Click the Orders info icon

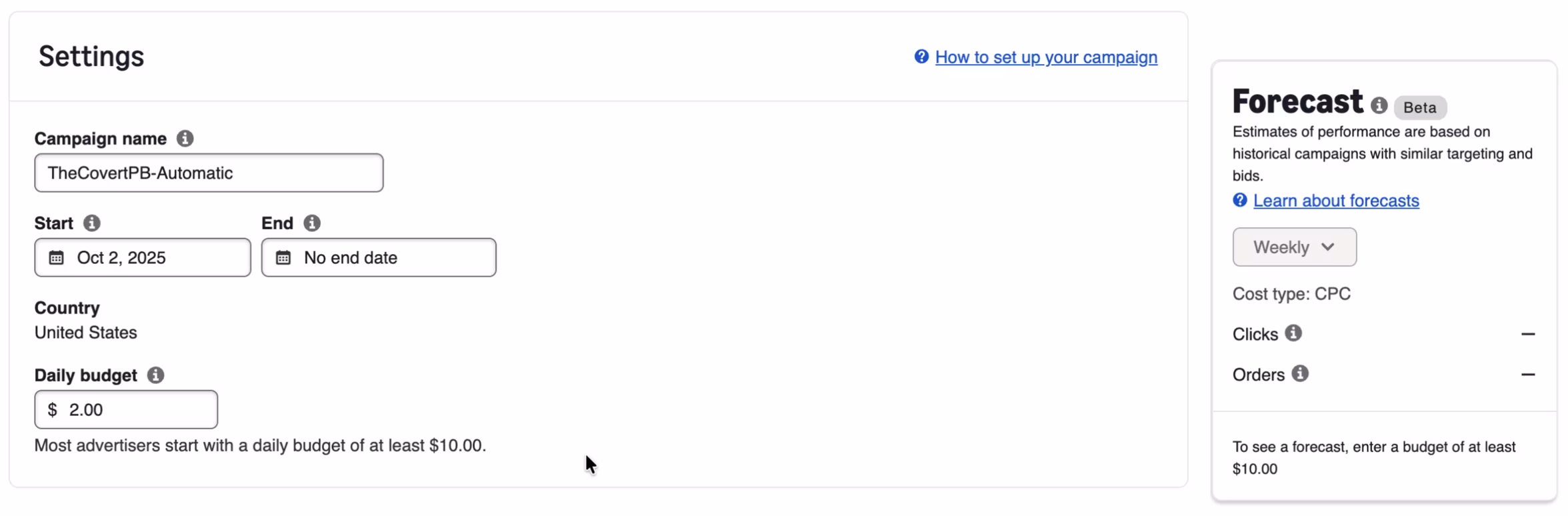(x=1300, y=374)
